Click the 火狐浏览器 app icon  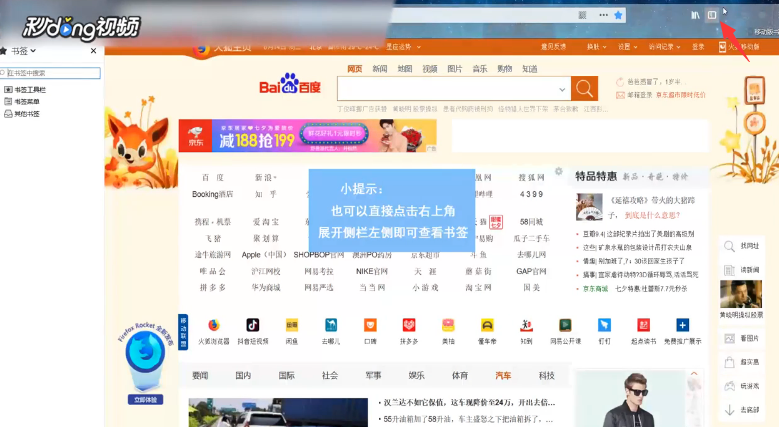[214, 325]
